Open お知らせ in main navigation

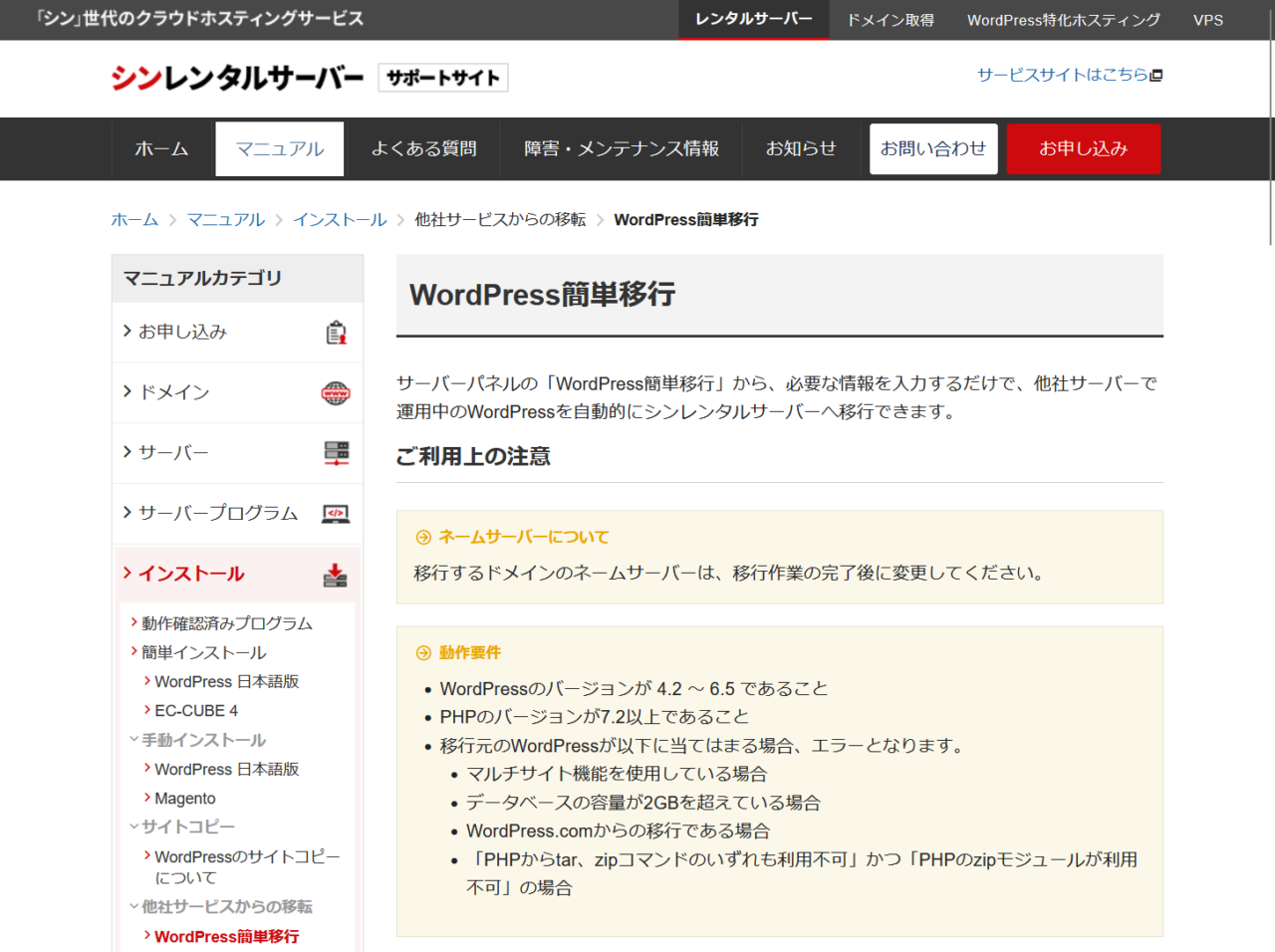[x=801, y=149]
